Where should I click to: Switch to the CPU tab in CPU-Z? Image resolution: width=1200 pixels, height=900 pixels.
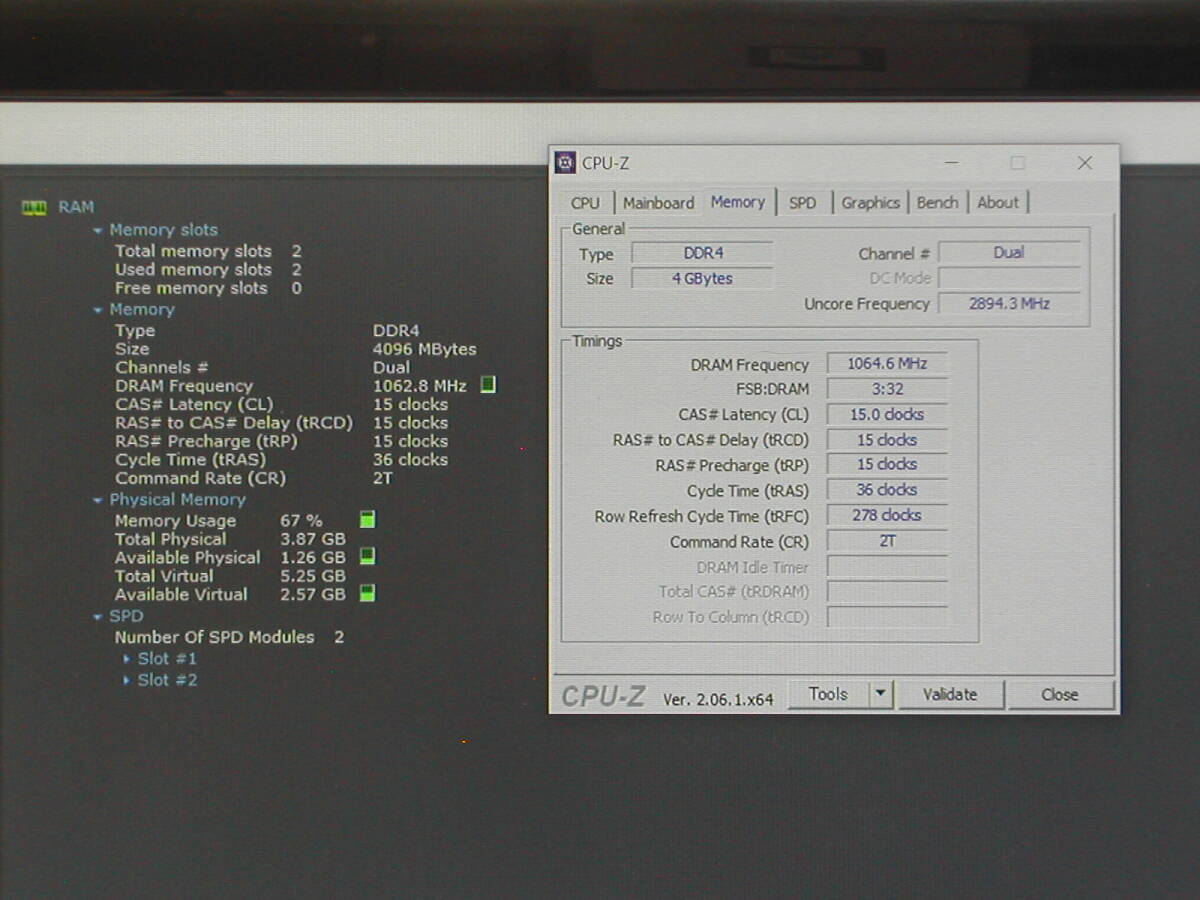point(585,203)
